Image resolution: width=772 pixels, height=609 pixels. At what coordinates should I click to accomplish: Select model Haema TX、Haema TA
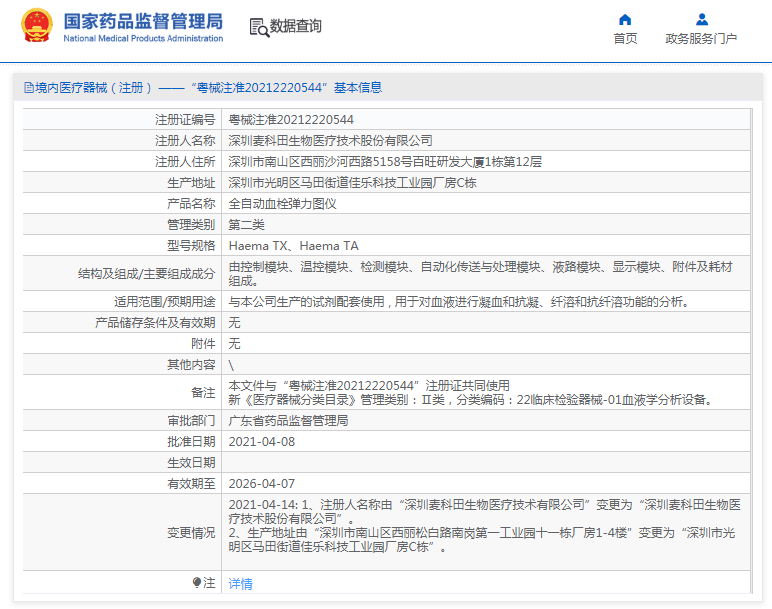(293, 246)
